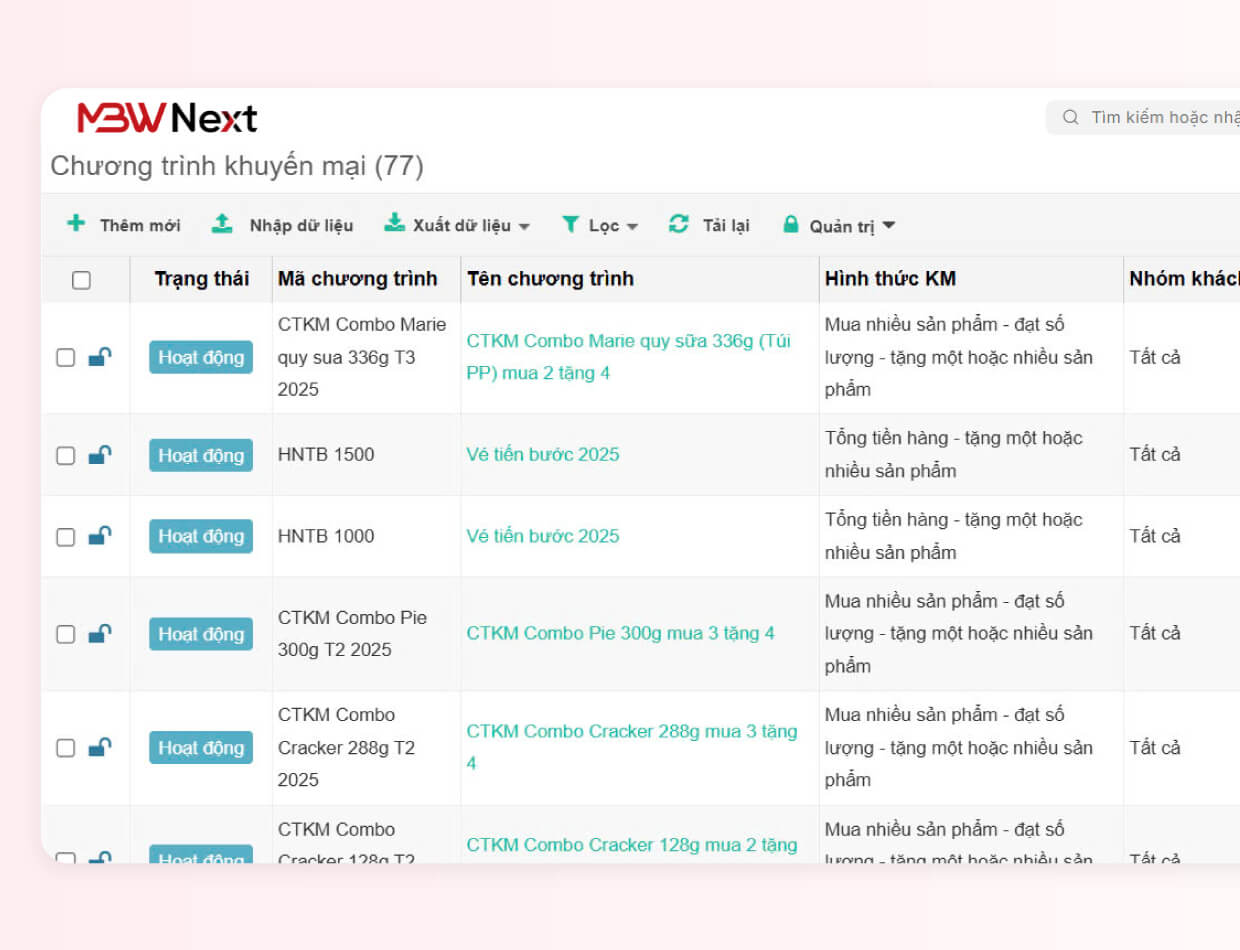Click the Xuất dữ liệu download icon
Image resolution: width=1240 pixels, height=950 pixels.
tap(394, 224)
